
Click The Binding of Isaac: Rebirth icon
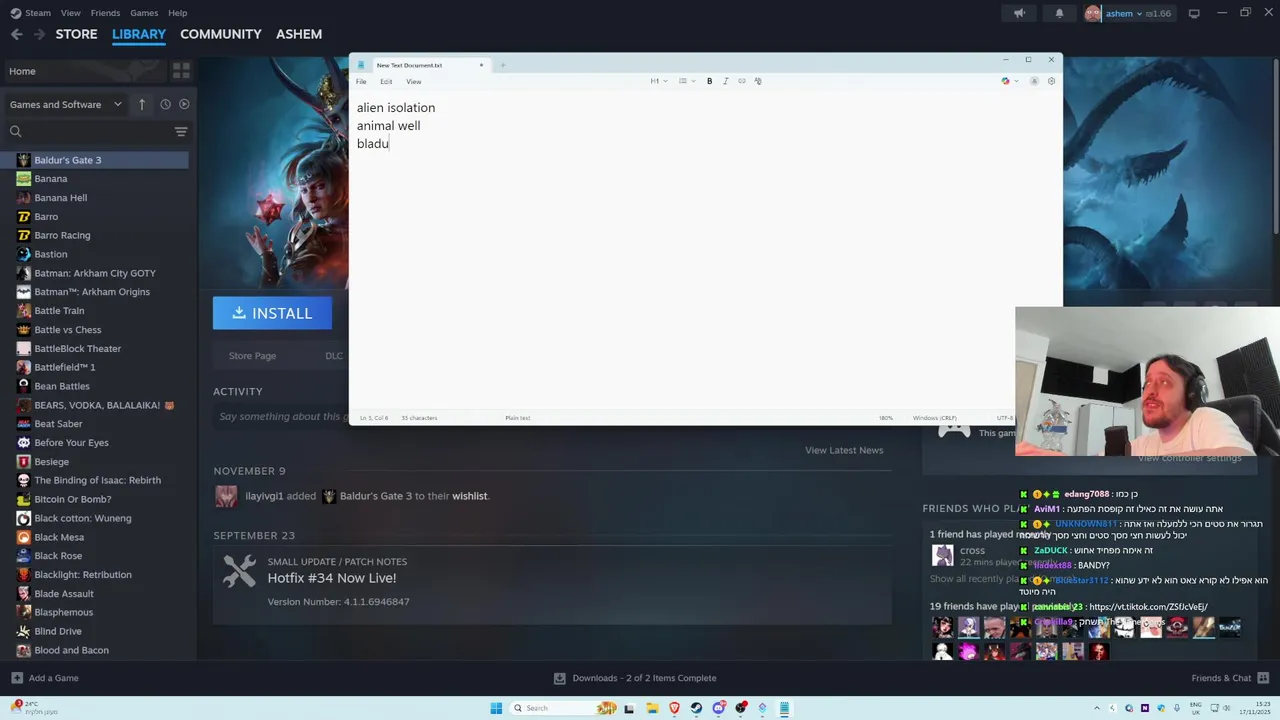[x=24, y=480]
